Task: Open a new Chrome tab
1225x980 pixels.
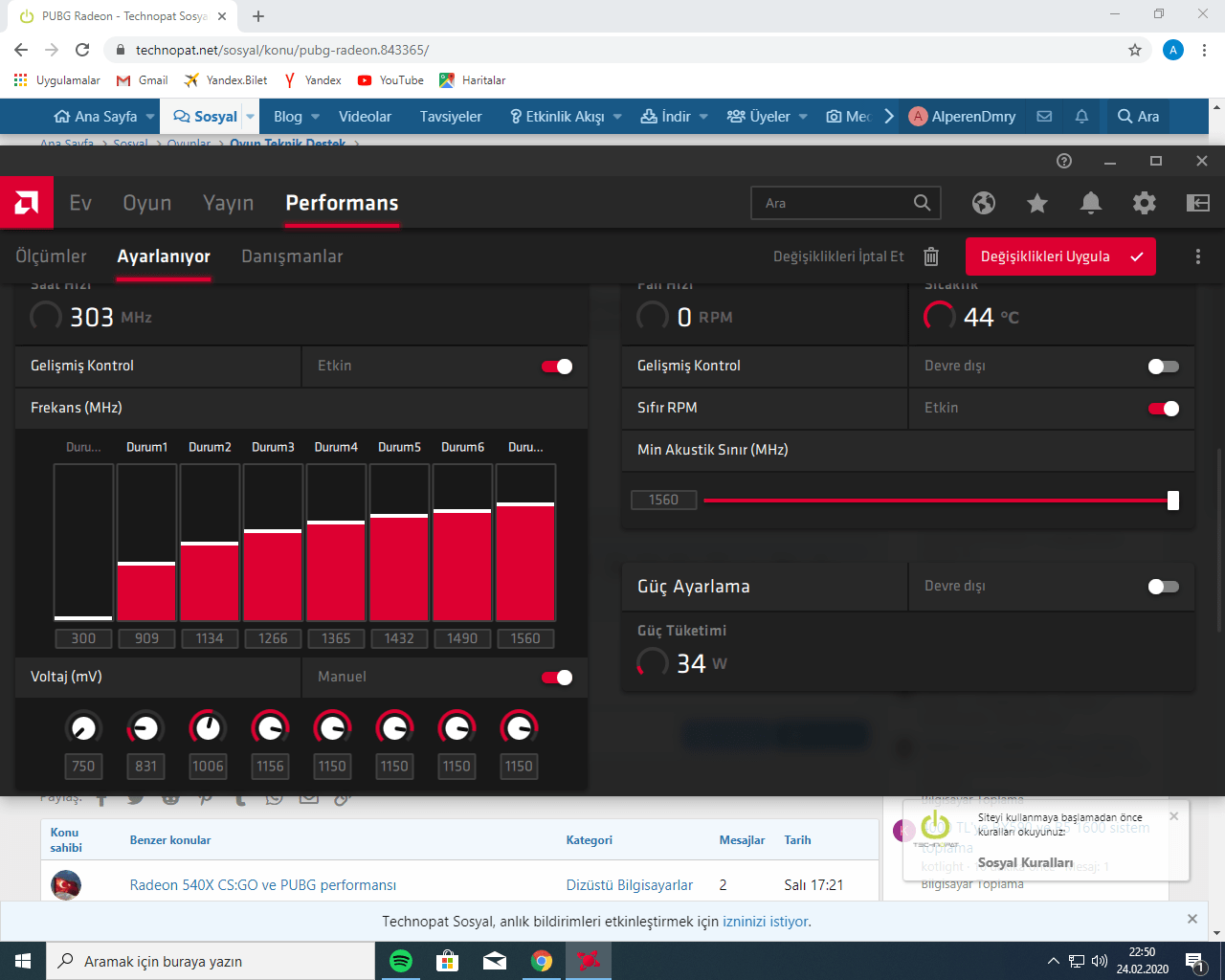Action: (258, 16)
